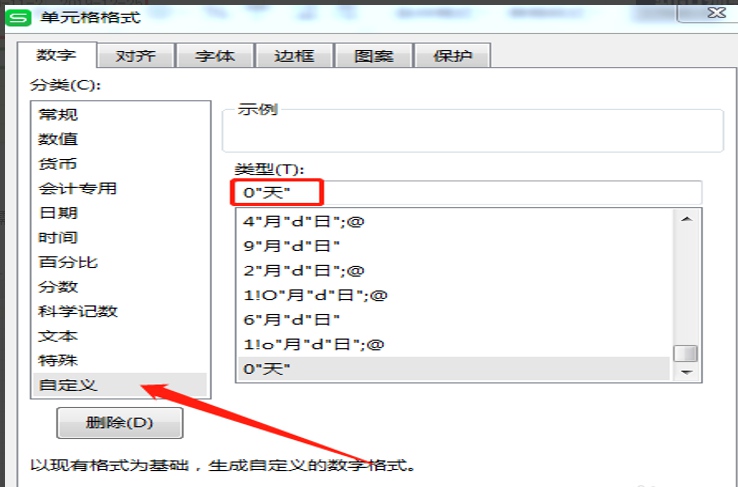Viewport: 738px width, 487px height.
Task: Switch to the 数字 tab
Action: tap(56, 55)
